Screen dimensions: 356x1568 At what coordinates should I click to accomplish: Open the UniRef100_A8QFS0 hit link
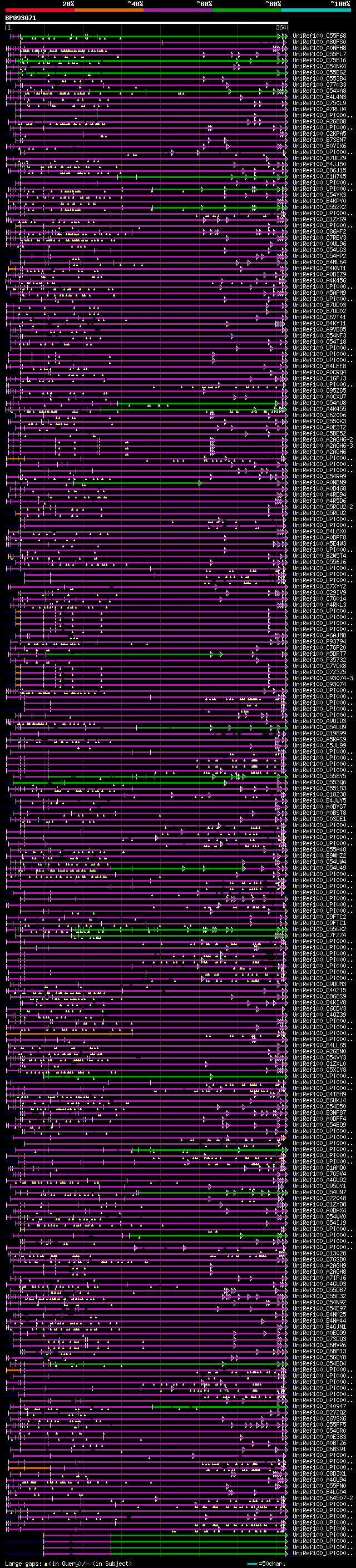(x=319, y=42)
